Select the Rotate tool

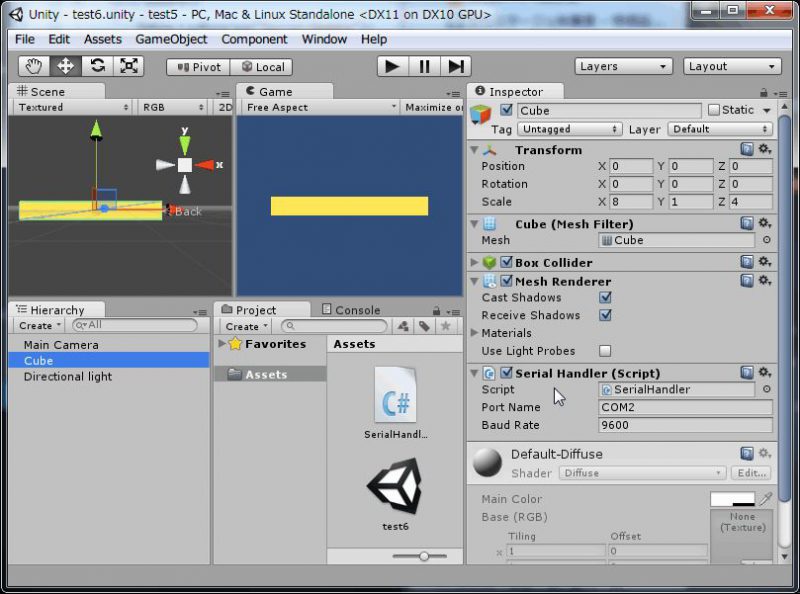pos(96,66)
